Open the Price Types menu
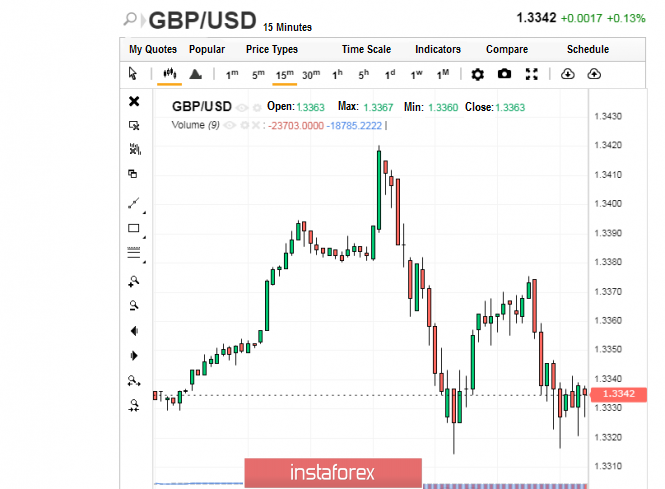 (272, 49)
